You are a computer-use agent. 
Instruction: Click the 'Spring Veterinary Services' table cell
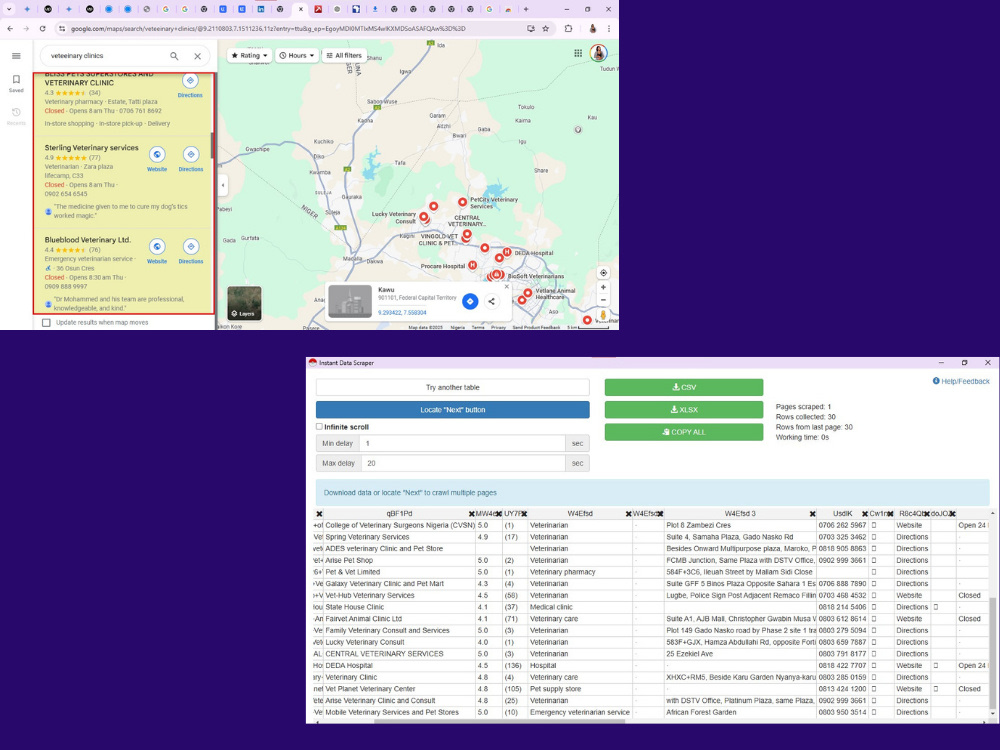[400, 537]
